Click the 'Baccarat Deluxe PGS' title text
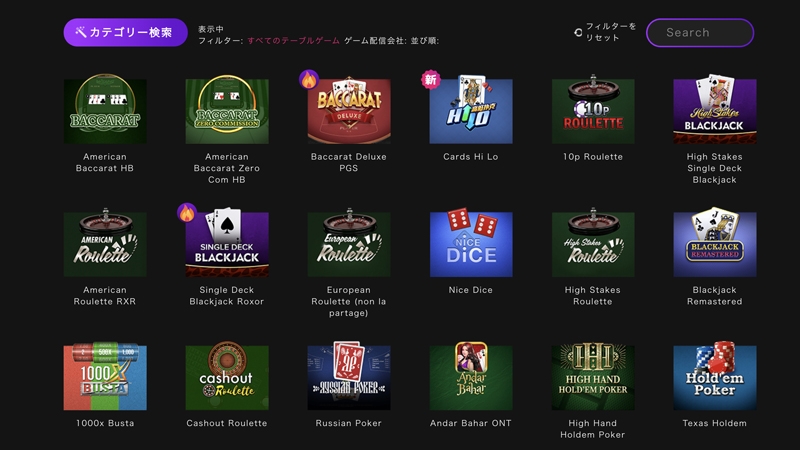 [349, 162]
